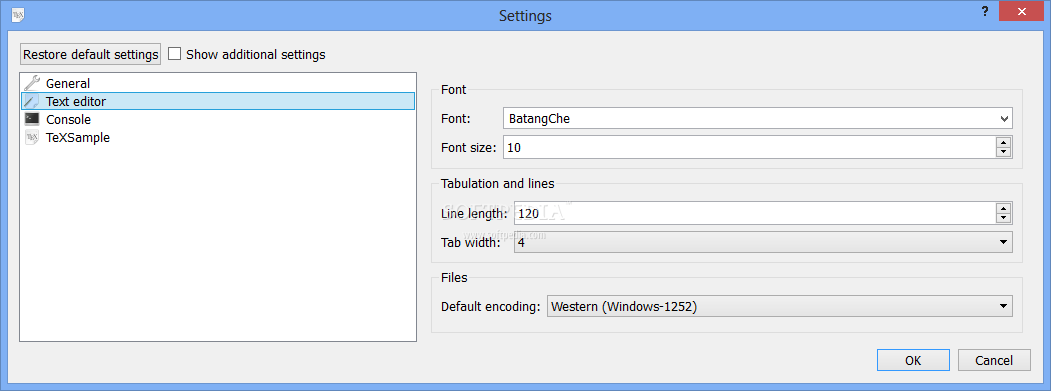The image size is (1051, 391).
Task: Open the Font dropdown showing BatangChe
Action: coord(757,119)
